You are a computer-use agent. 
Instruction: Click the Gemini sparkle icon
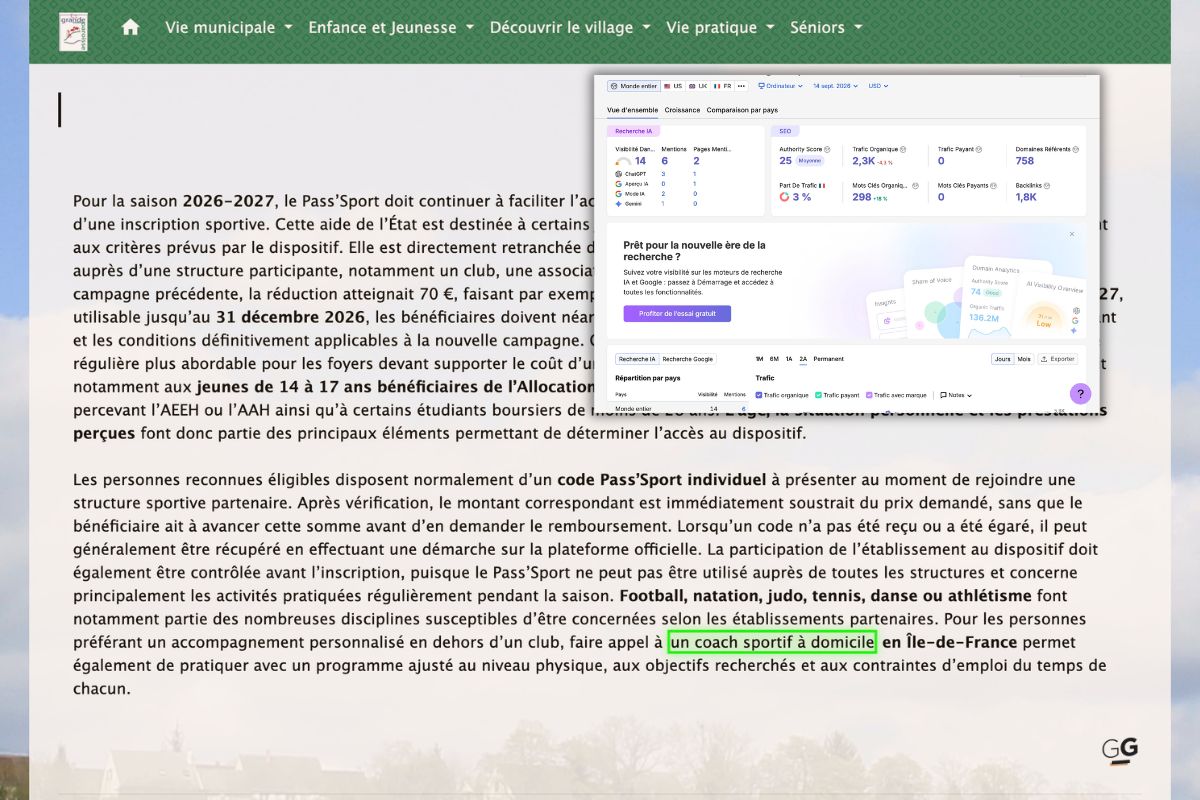point(618,203)
